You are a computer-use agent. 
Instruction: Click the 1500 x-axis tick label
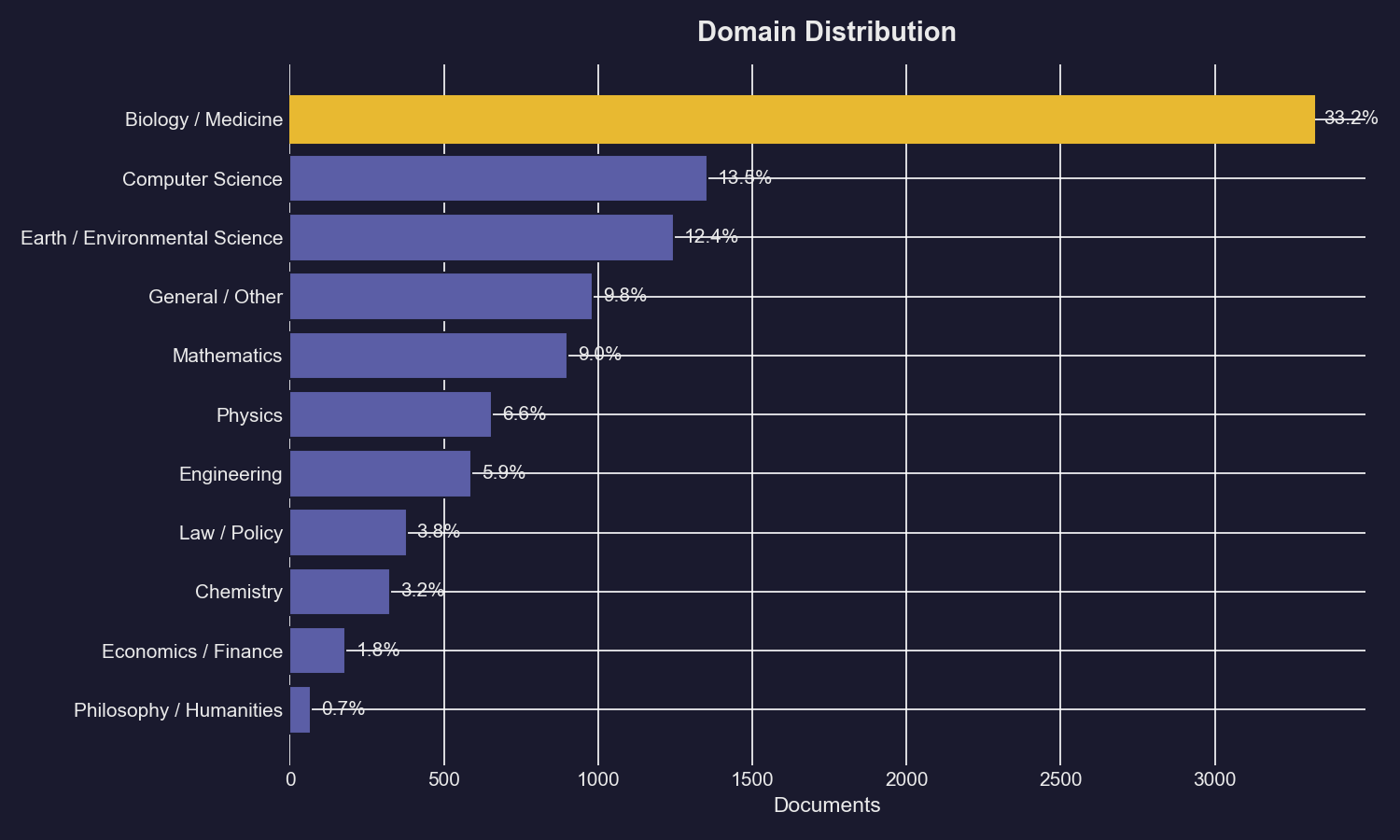tap(752, 779)
